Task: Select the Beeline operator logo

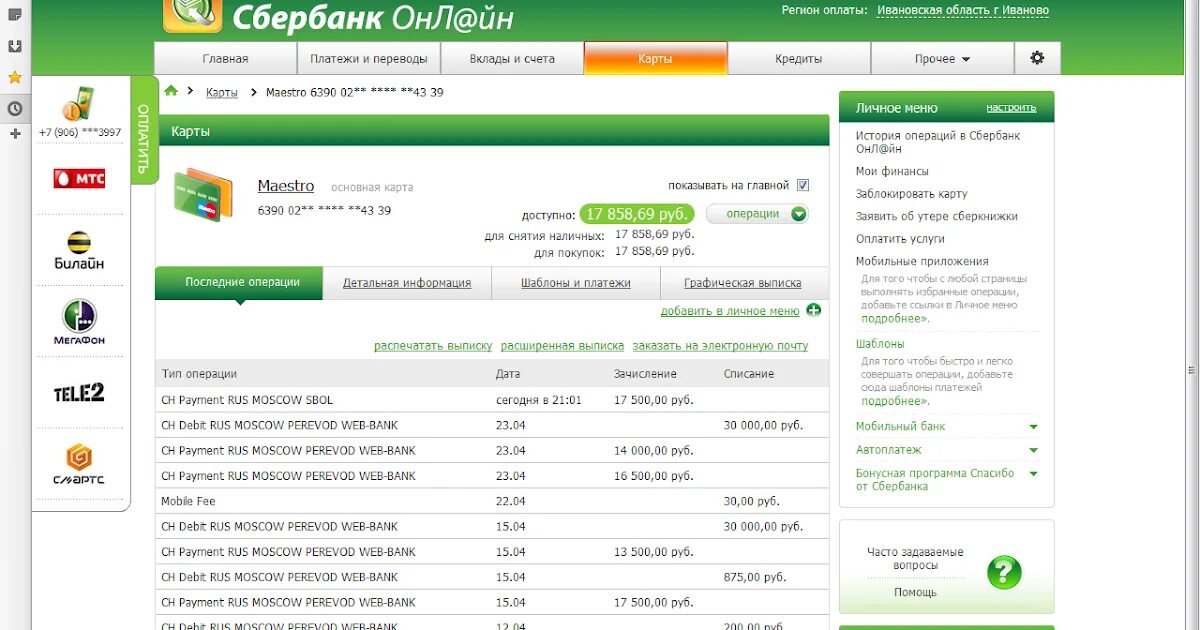Action: coord(79,250)
